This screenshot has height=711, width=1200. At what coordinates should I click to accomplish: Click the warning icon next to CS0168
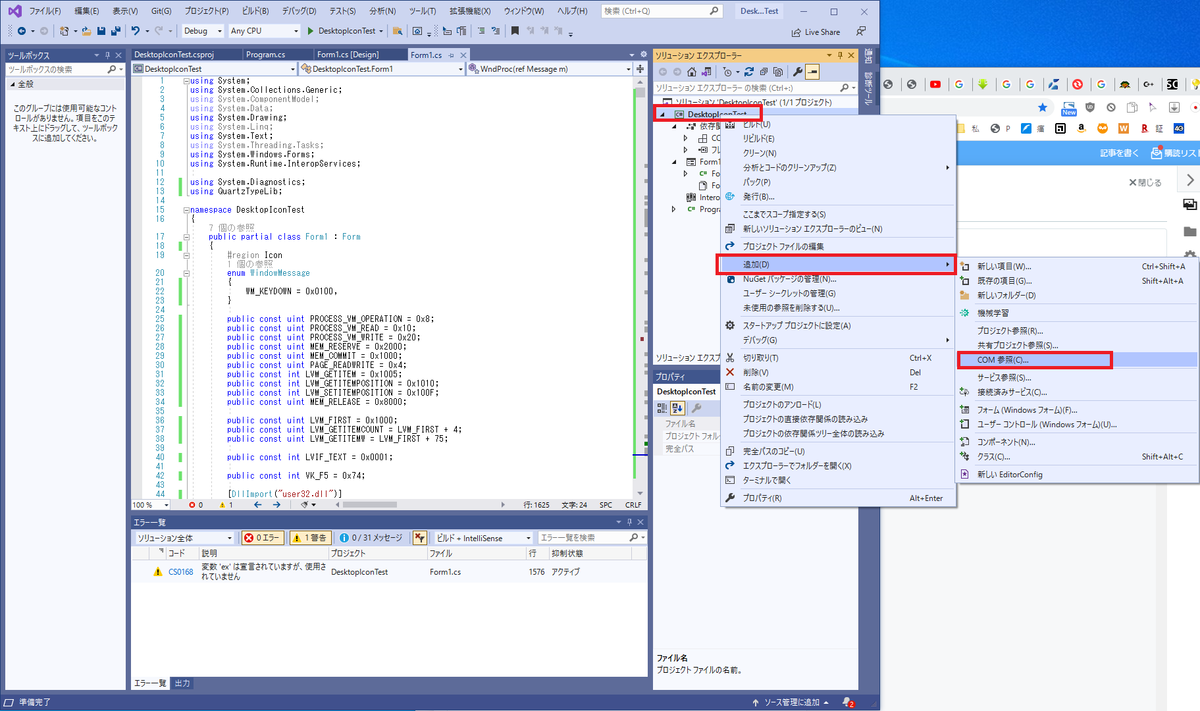pos(157,572)
